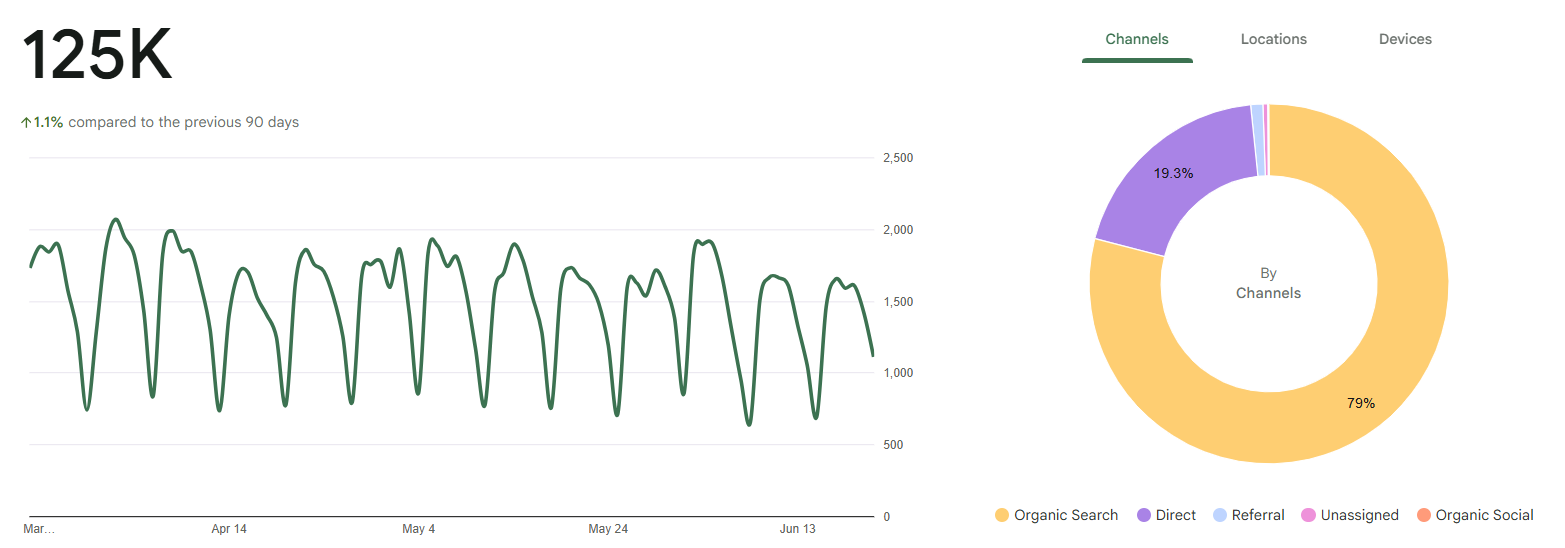
Task: Click the 19.3% purple donut segment label
Action: coord(1173,173)
